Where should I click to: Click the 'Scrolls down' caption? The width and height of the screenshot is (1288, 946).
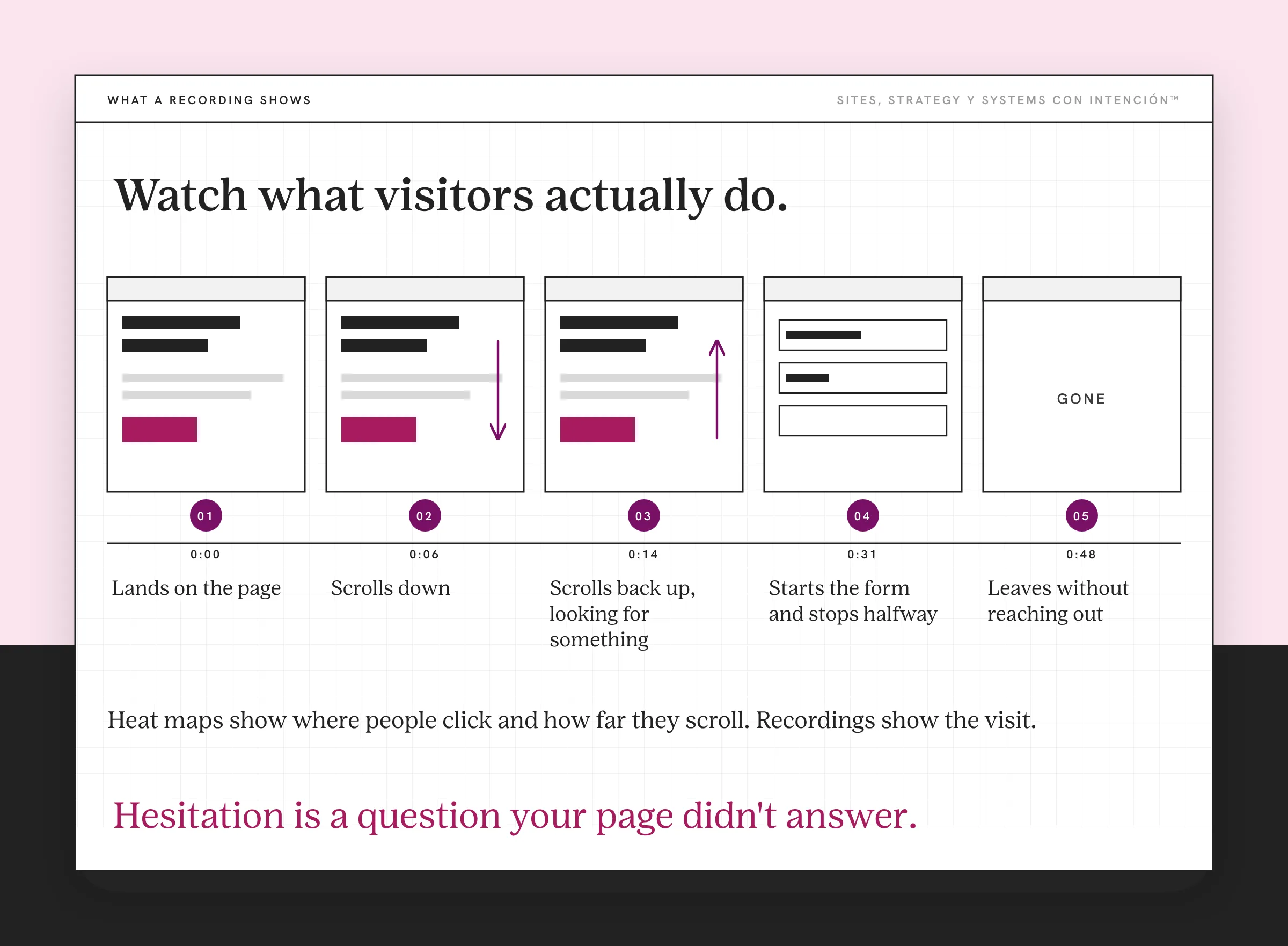[x=390, y=588]
